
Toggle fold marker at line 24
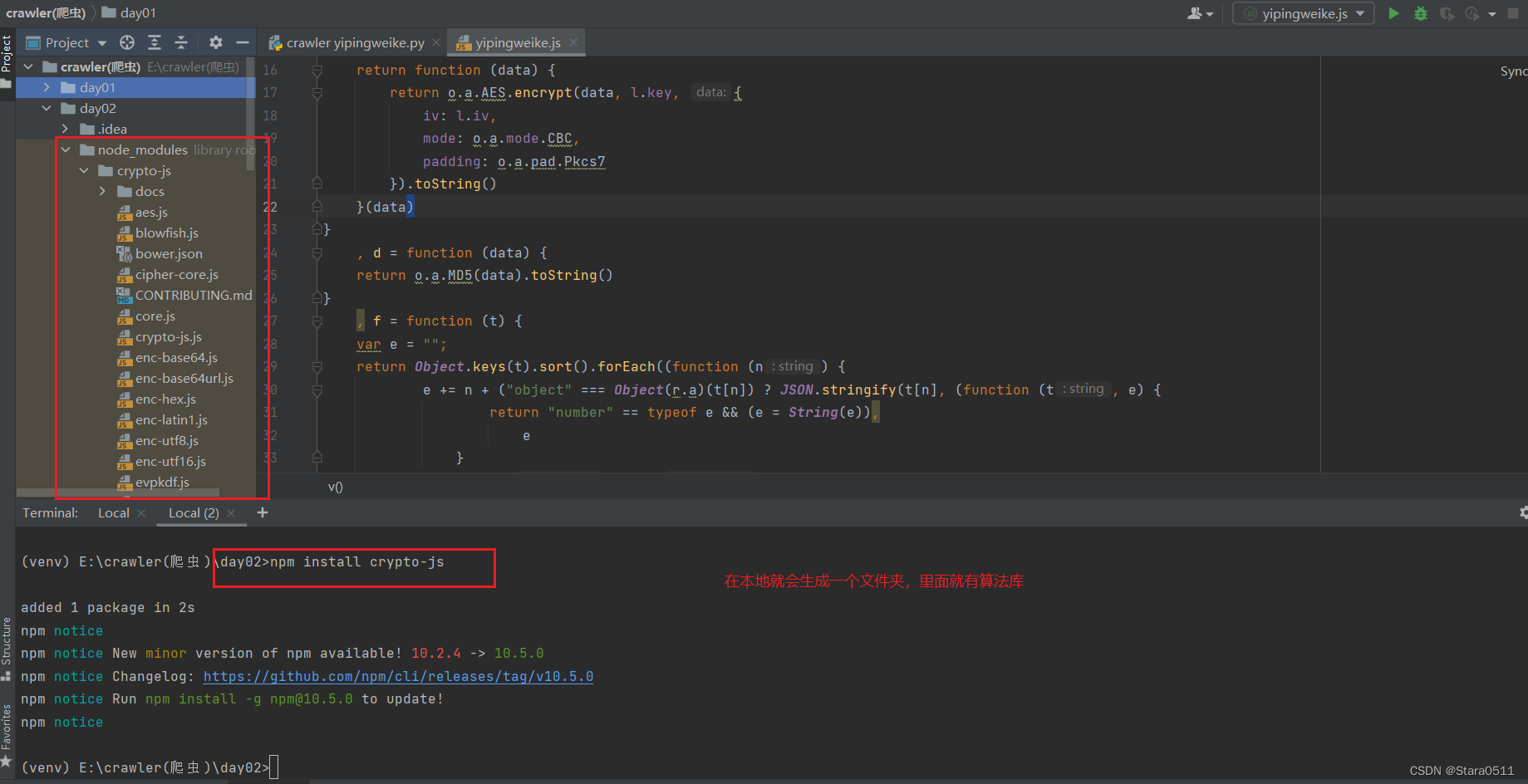coord(317,252)
